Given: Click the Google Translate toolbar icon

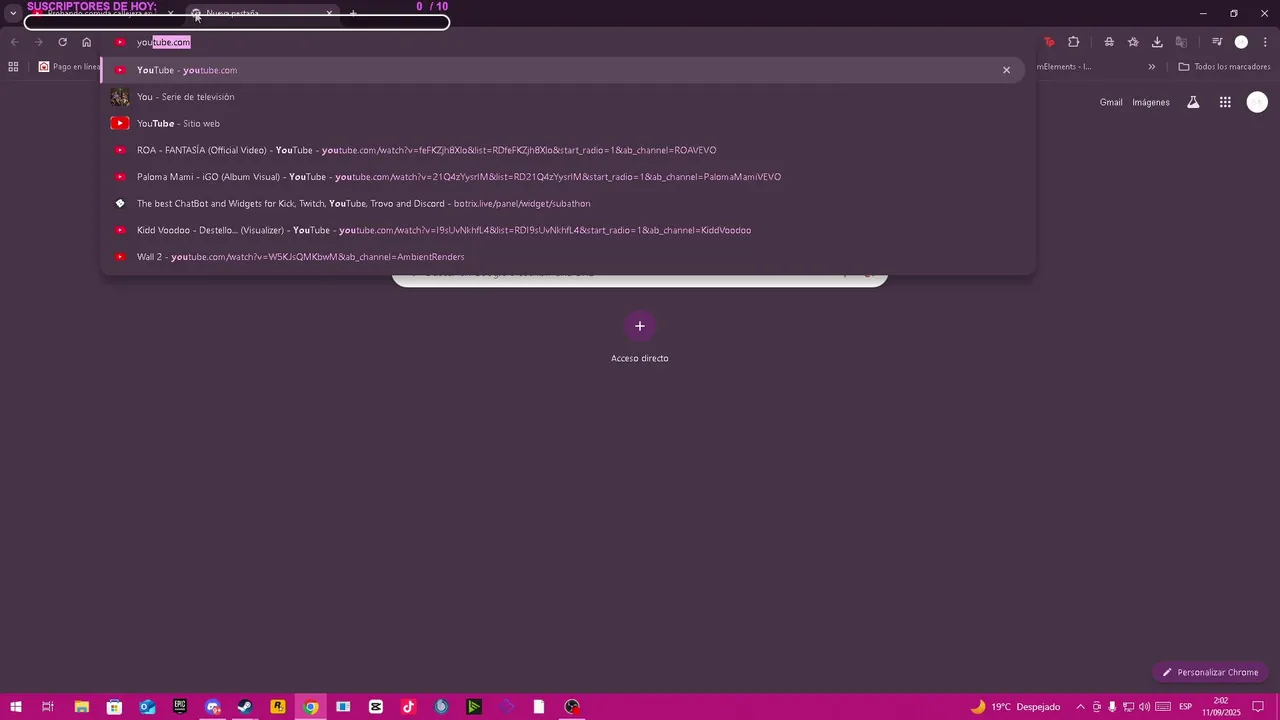Looking at the screenshot, I should tap(1181, 42).
